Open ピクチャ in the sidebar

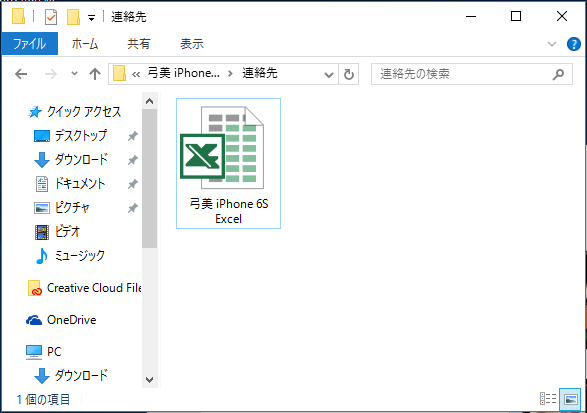point(62,207)
